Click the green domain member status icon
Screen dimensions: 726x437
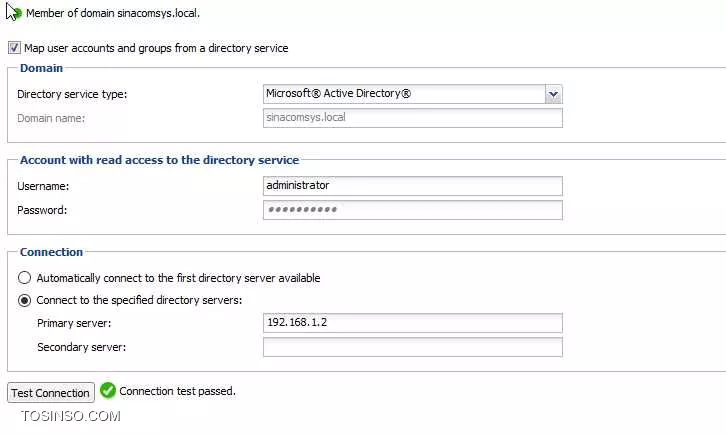coord(17,13)
